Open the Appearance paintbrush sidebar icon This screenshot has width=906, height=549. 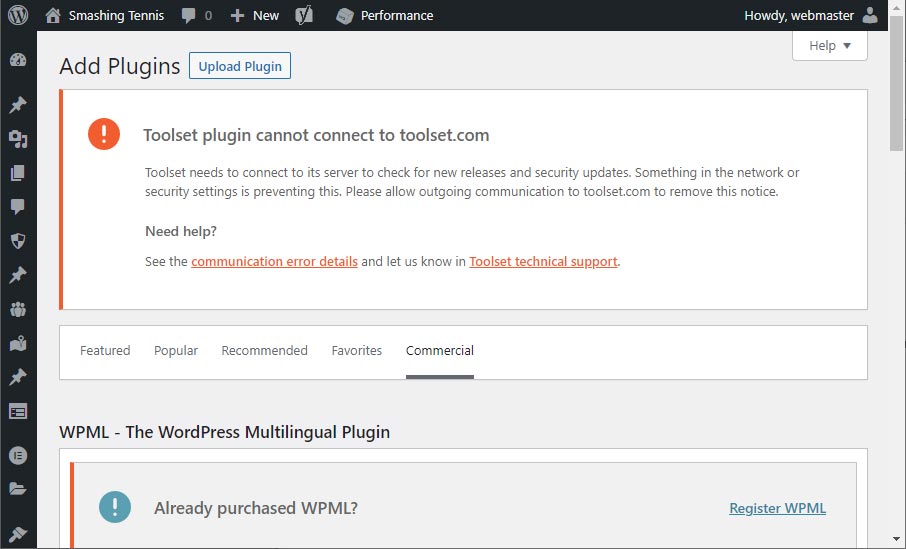(x=18, y=533)
